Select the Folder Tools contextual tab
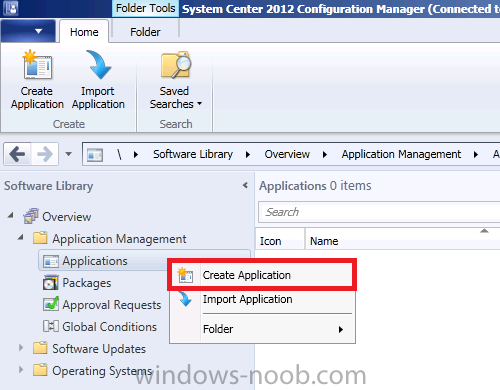Screen dimensions: 500x390 (x=145, y=8)
